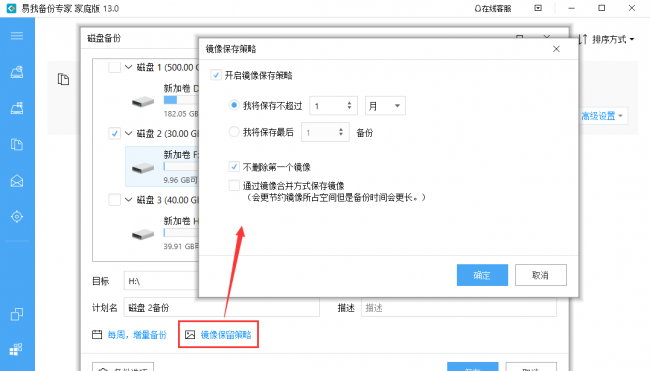Click the 目标 path field H:\
The height and width of the screenshot is (371, 650).
click(161, 281)
